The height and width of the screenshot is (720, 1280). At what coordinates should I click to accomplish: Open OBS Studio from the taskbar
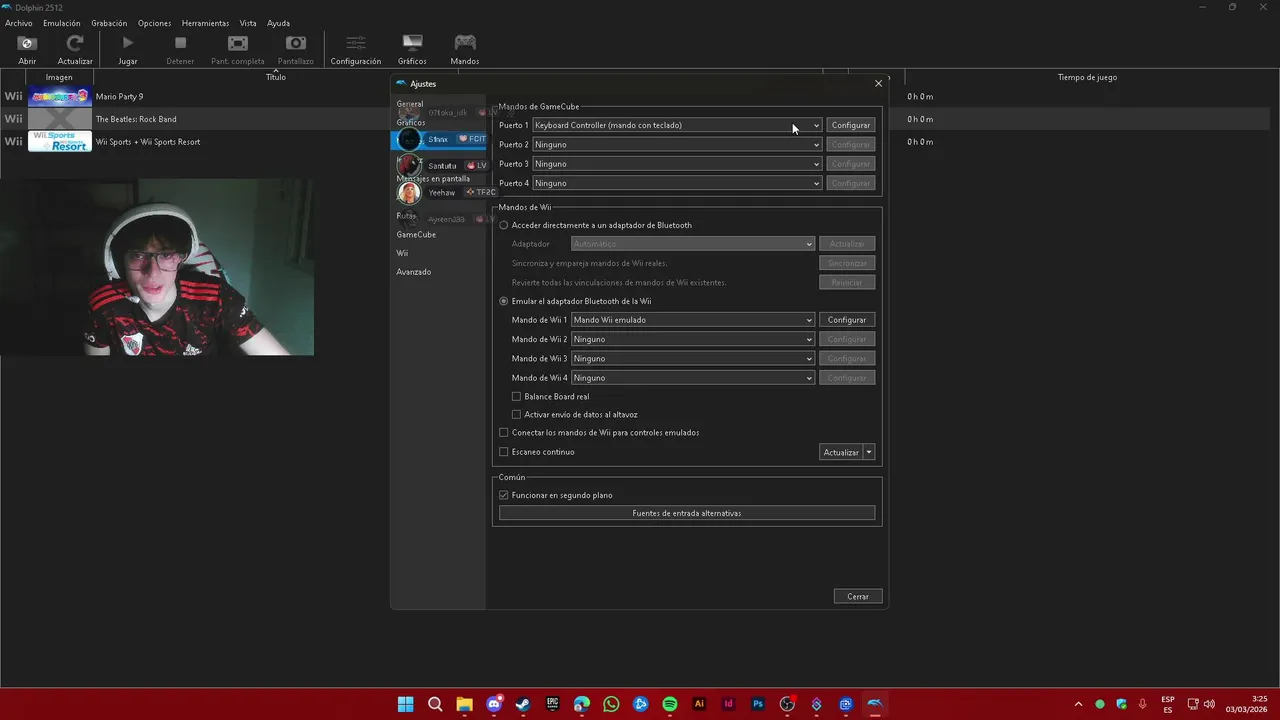[x=787, y=704]
